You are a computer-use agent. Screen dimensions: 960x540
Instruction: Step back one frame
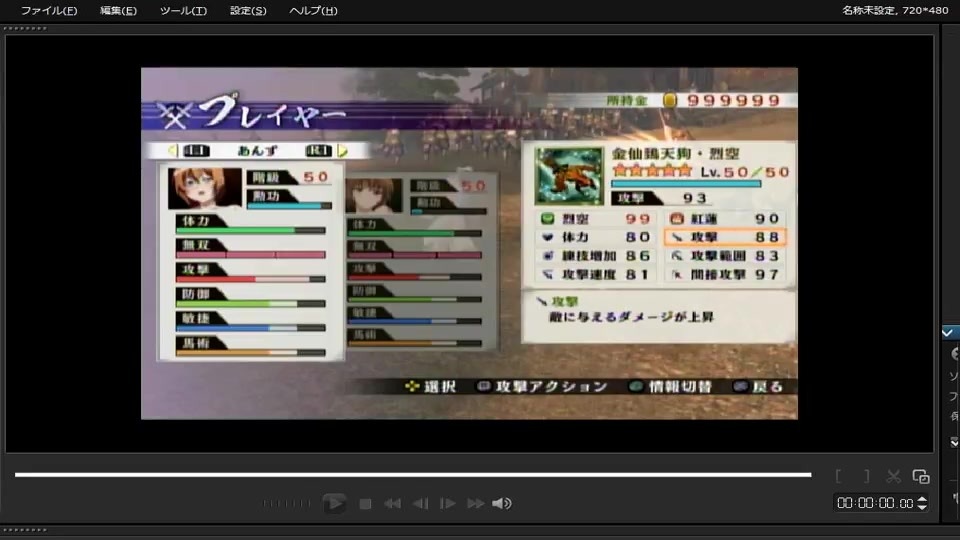(421, 503)
